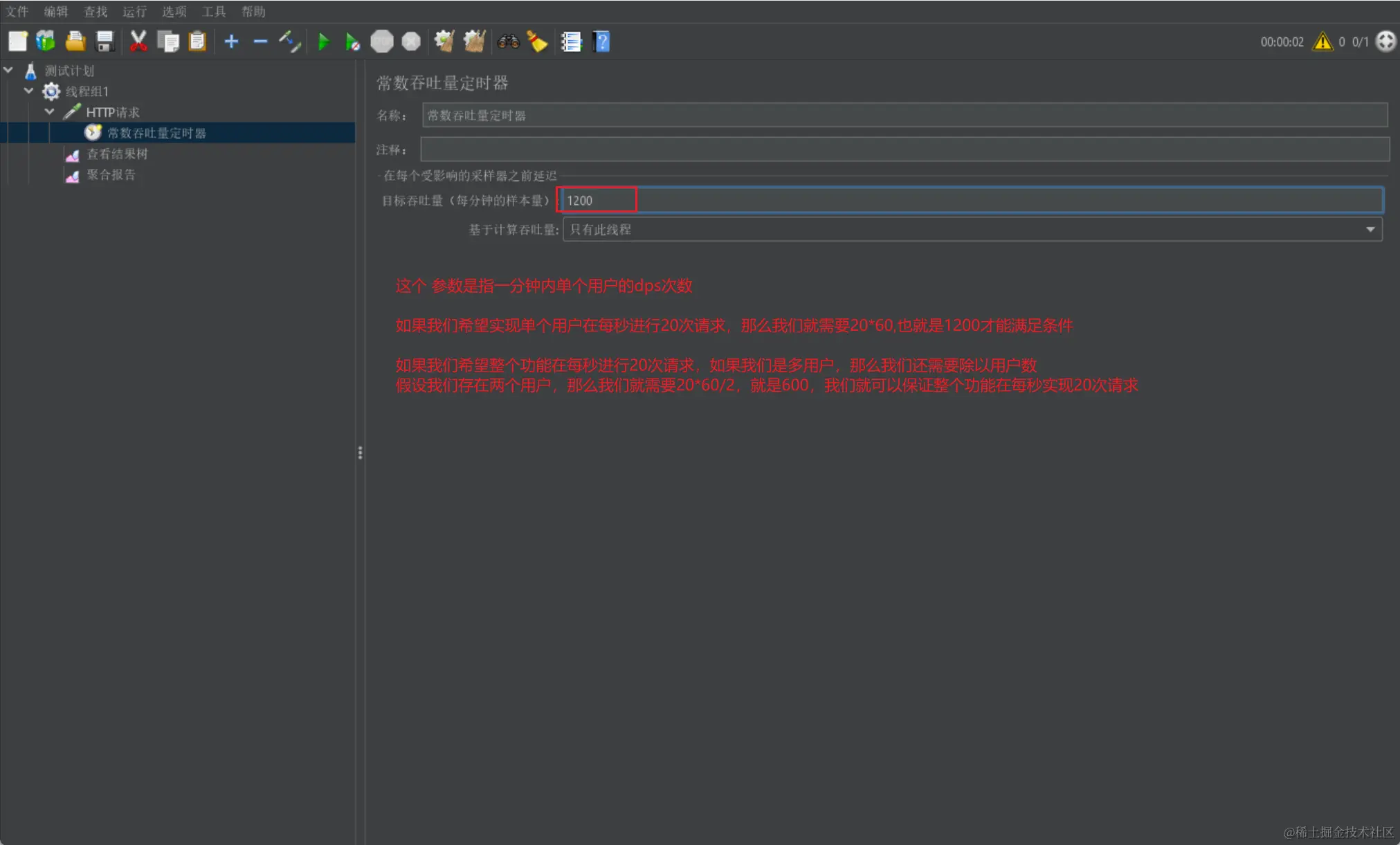
Task: Open the Function Helper list icon
Action: pos(571,42)
